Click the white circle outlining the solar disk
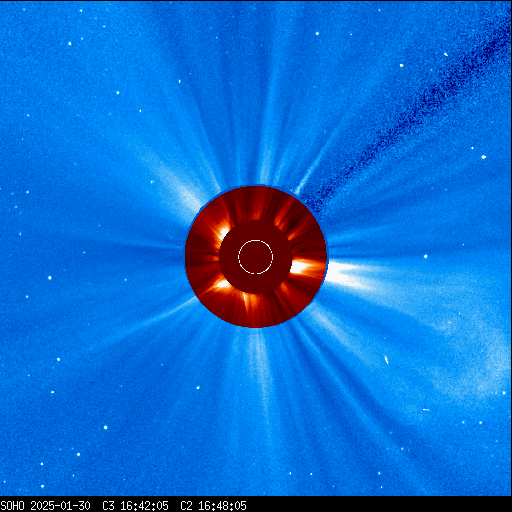Image resolution: width=512 pixels, height=512 pixels. tap(256, 257)
